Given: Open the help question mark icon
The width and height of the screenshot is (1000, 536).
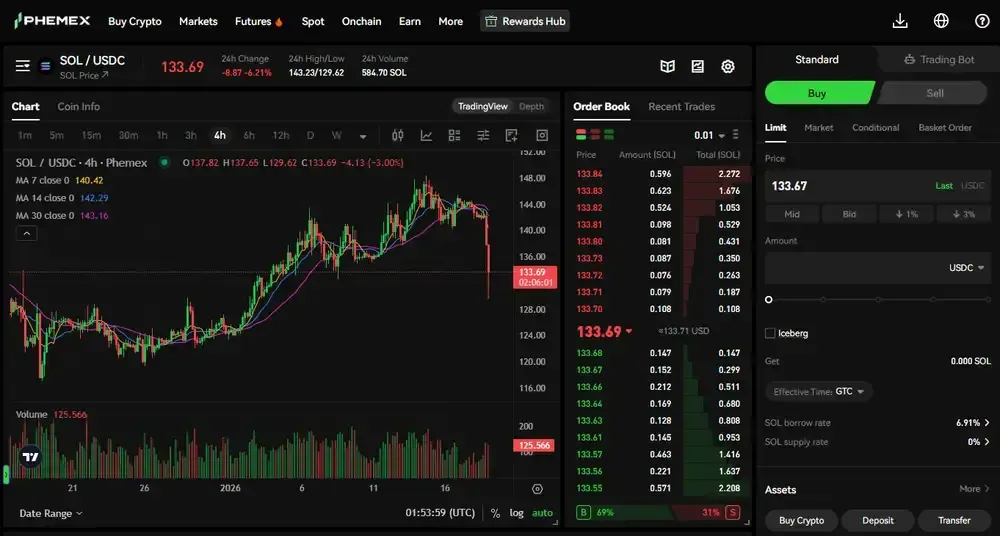Looking at the screenshot, I should [982, 21].
